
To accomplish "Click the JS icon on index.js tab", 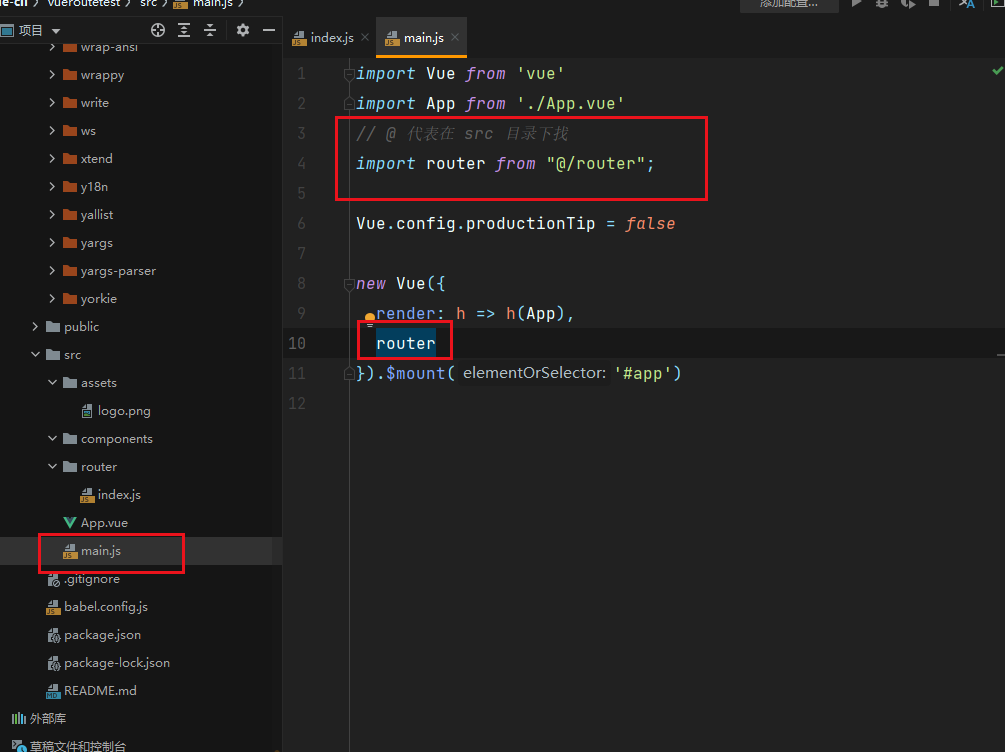I will 299,38.
